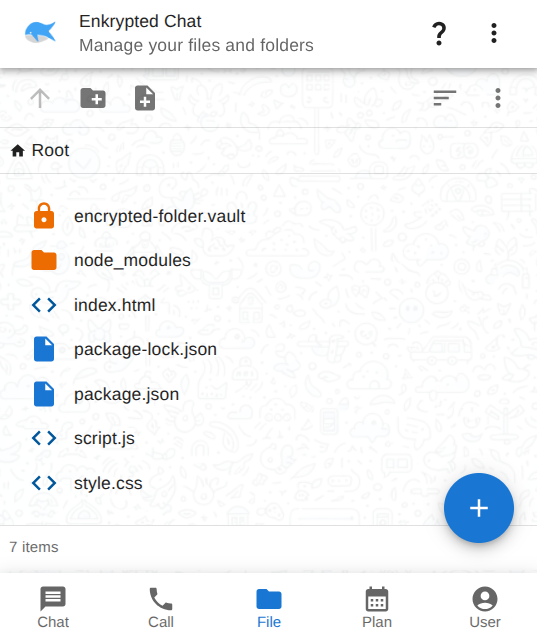Open the Plan tab
The width and height of the screenshot is (537, 643).
[x=377, y=608]
